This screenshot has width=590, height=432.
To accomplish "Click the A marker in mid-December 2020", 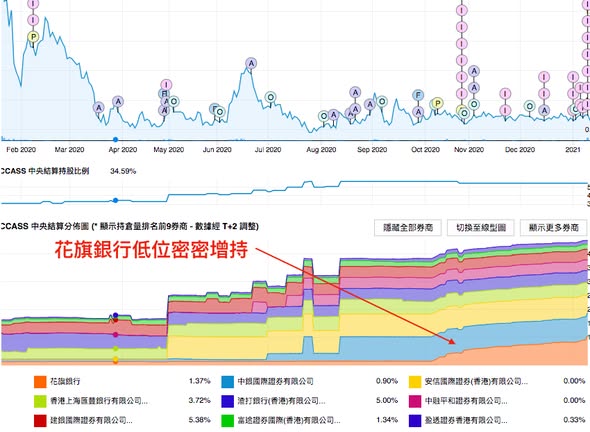I will point(544,110).
